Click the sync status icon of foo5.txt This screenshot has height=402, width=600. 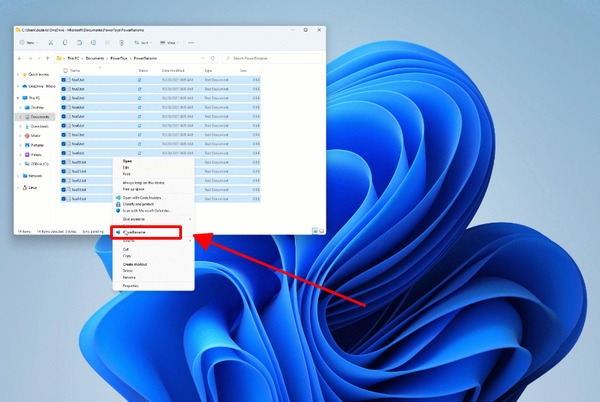(140, 117)
